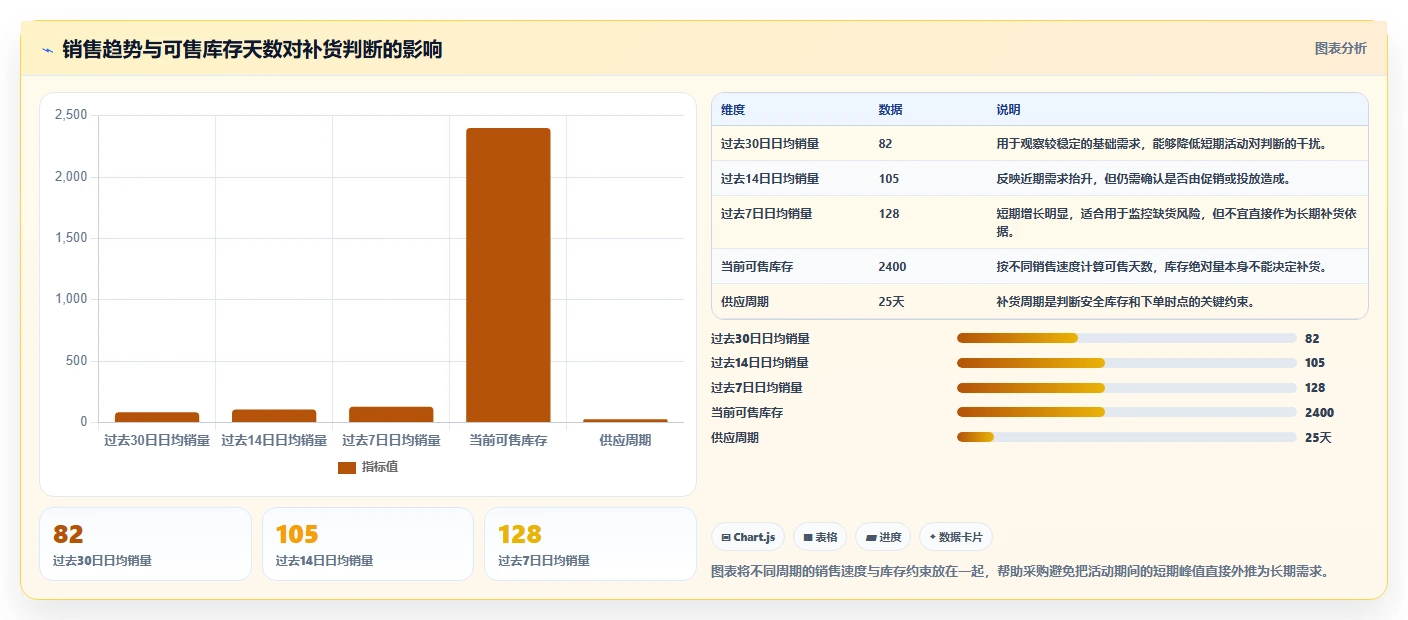Select the 表格 chip
The image size is (1408, 620).
[820, 537]
